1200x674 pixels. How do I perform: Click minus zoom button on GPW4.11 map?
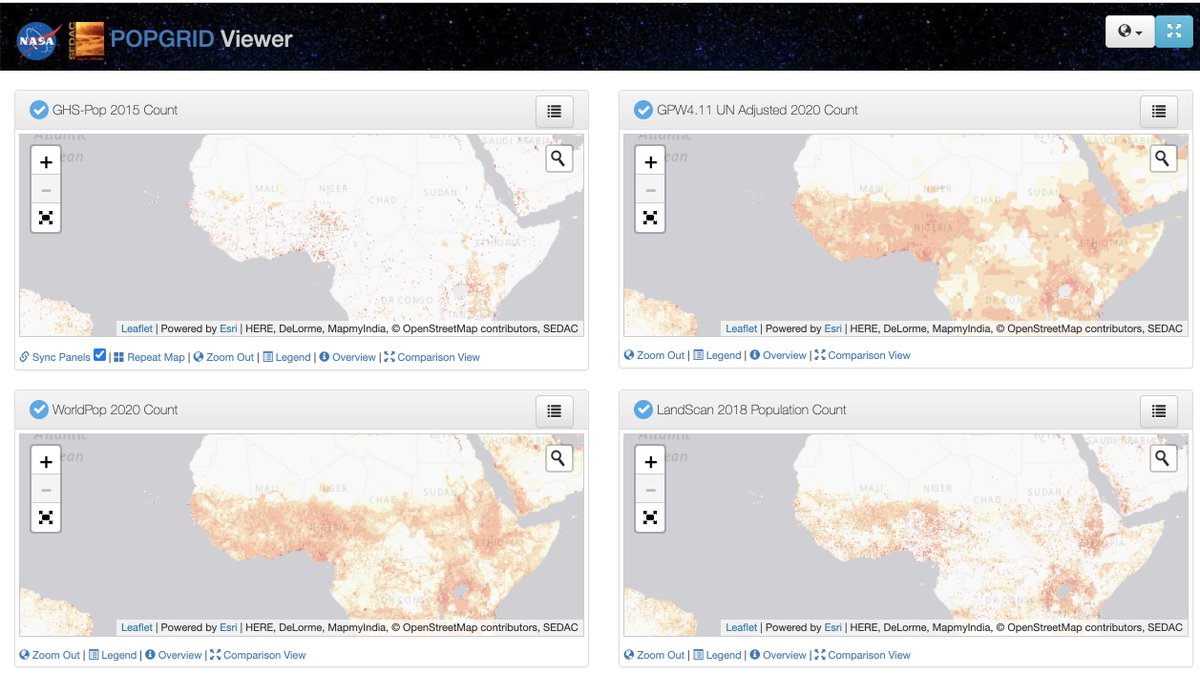pyautogui.click(x=650, y=190)
